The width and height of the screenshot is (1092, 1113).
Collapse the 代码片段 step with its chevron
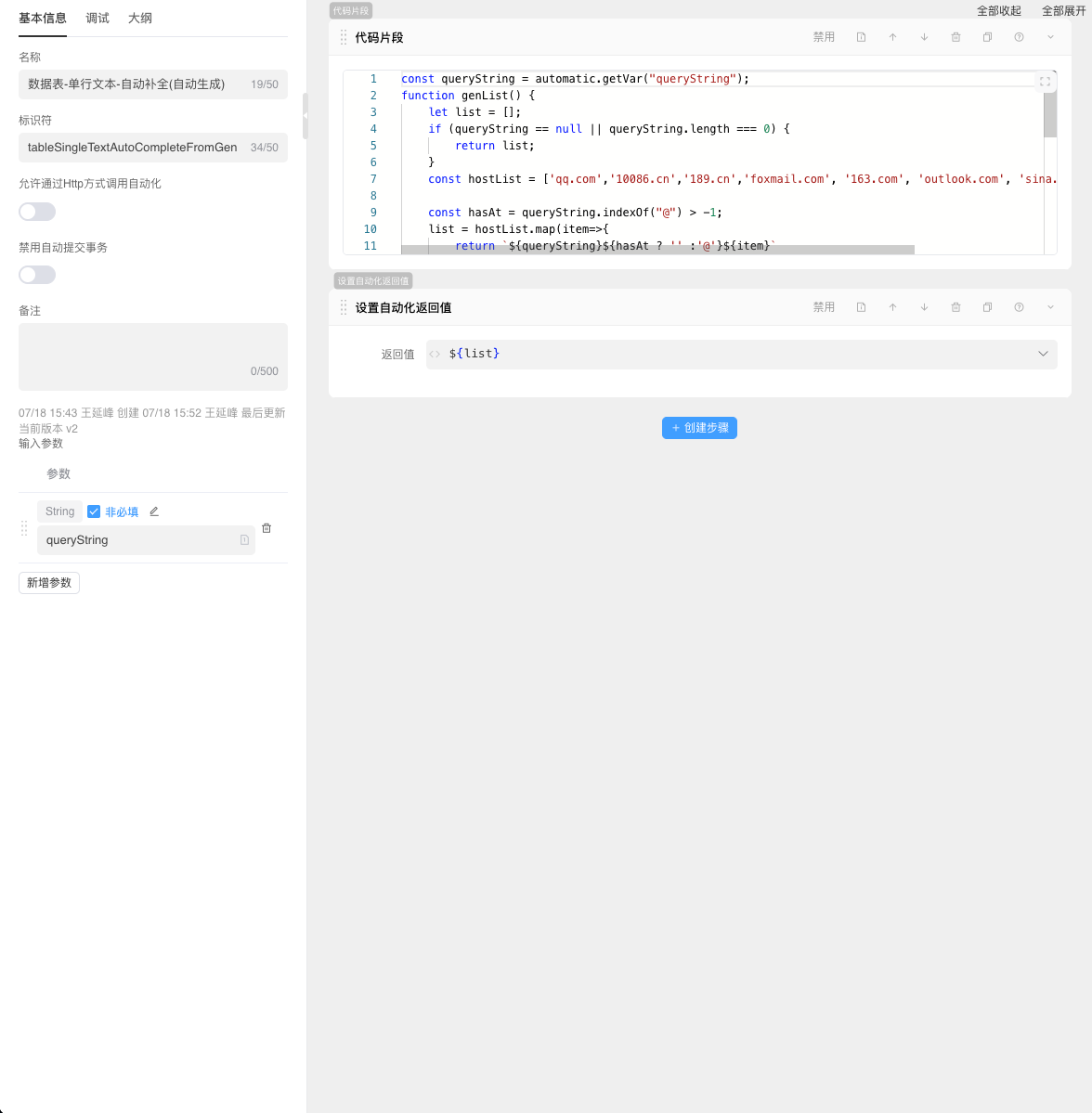point(1050,37)
